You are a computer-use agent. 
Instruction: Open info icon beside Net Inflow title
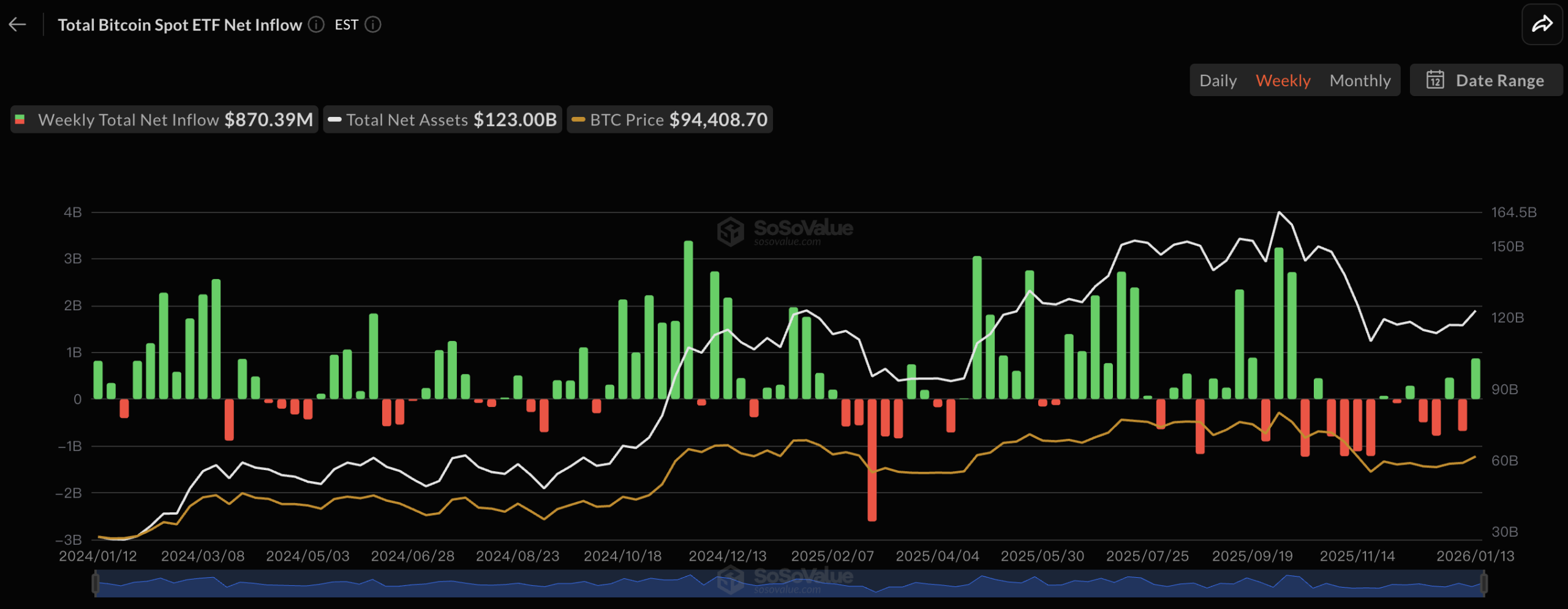click(316, 24)
